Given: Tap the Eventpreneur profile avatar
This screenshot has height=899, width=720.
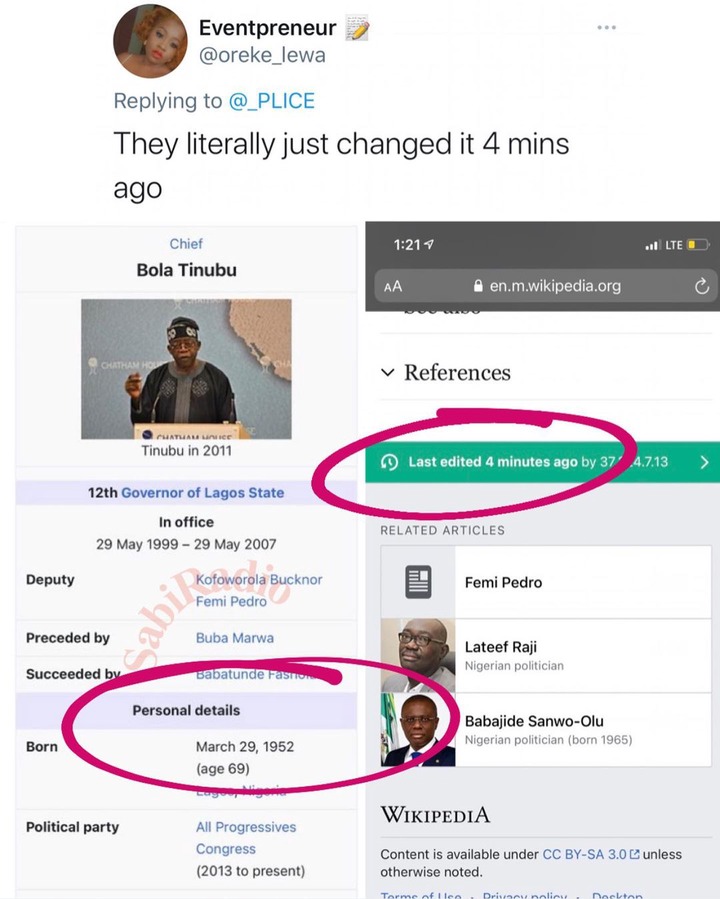Looking at the screenshot, I should coord(150,42).
